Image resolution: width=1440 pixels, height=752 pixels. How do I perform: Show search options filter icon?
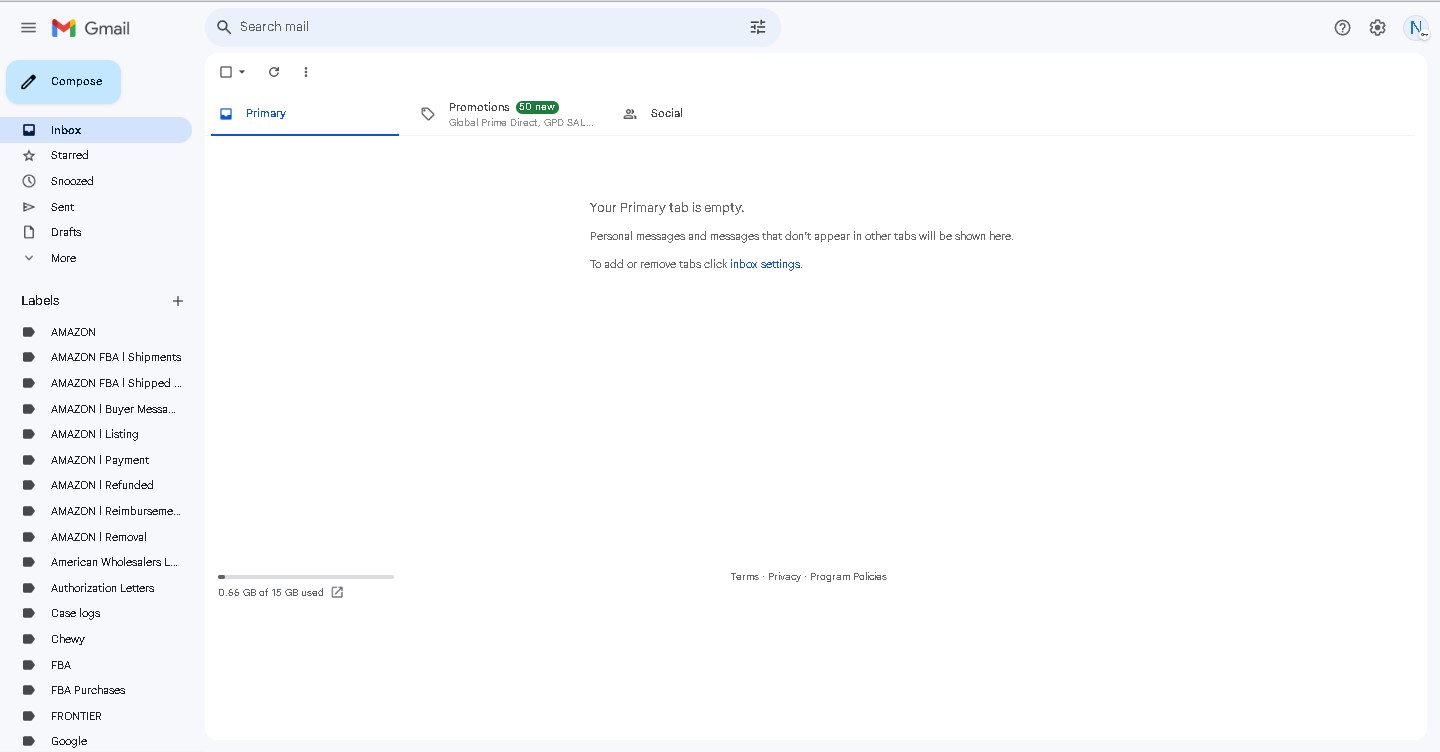click(758, 27)
